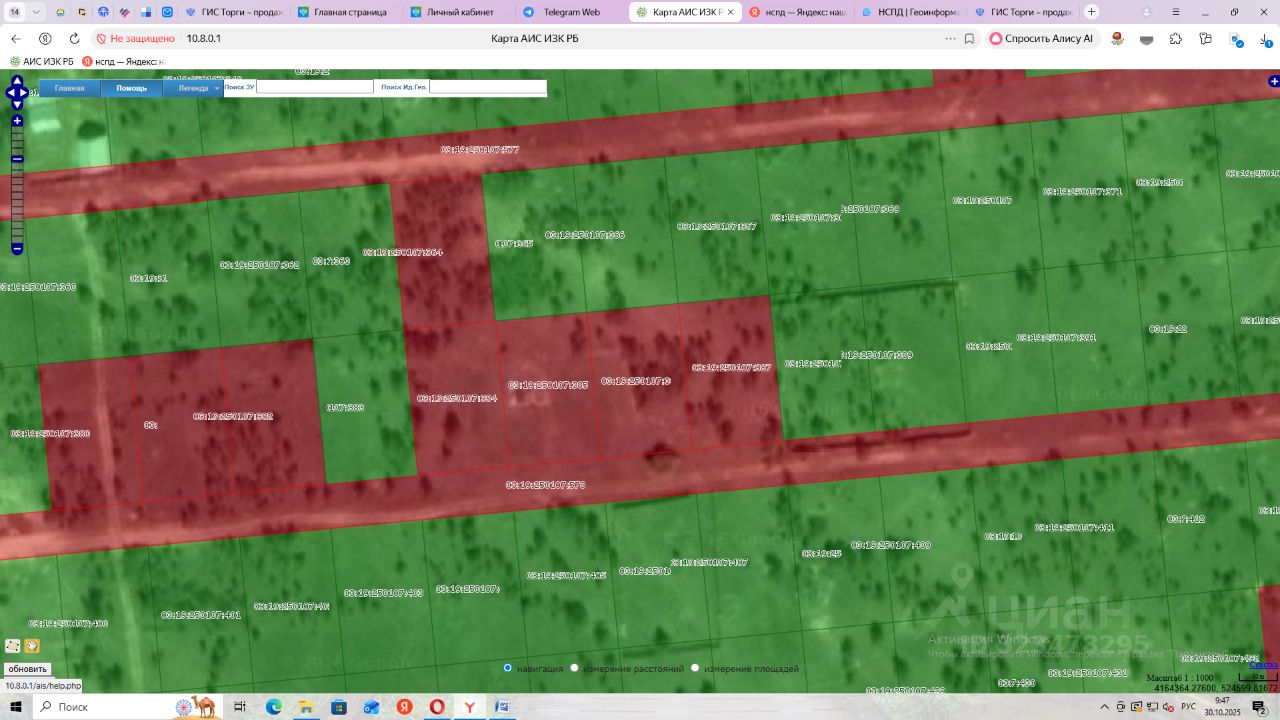Pan the map west with the left arrow
The height and width of the screenshot is (720, 1280).
click(9, 93)
